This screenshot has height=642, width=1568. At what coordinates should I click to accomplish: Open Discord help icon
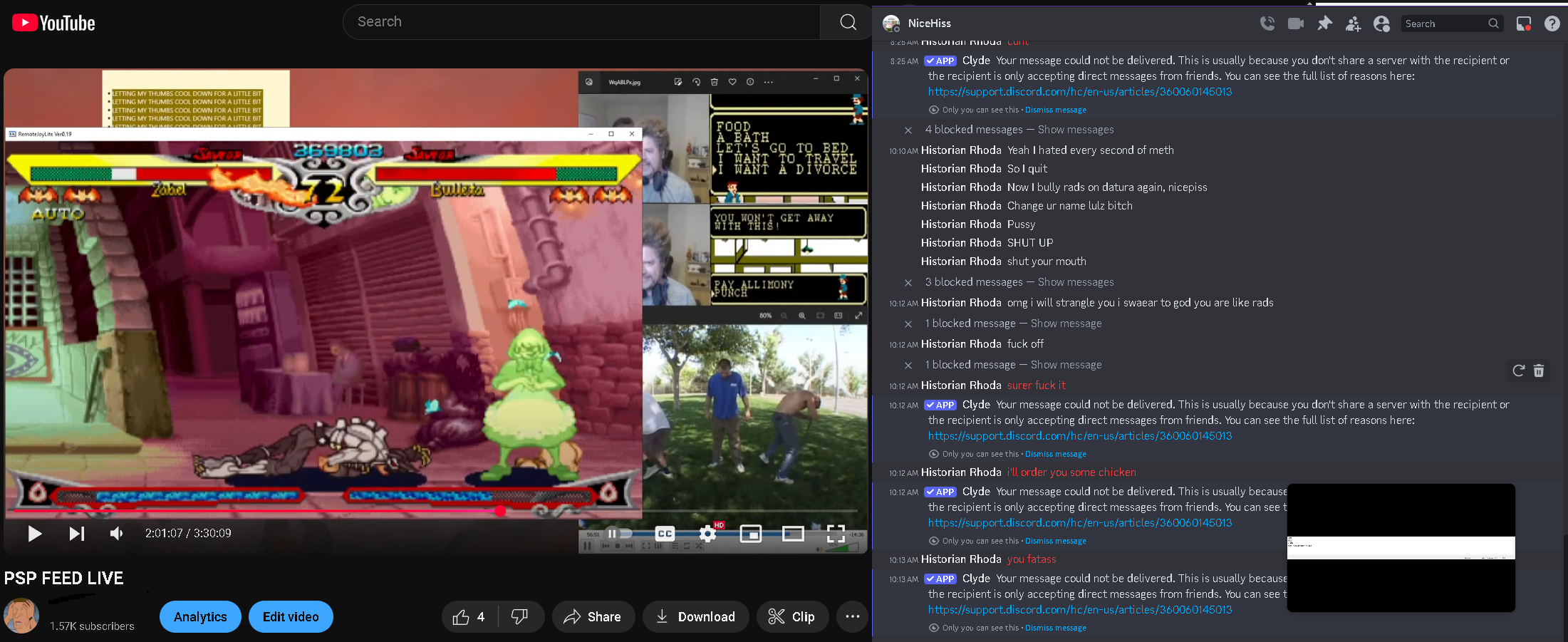[1552, 24]
